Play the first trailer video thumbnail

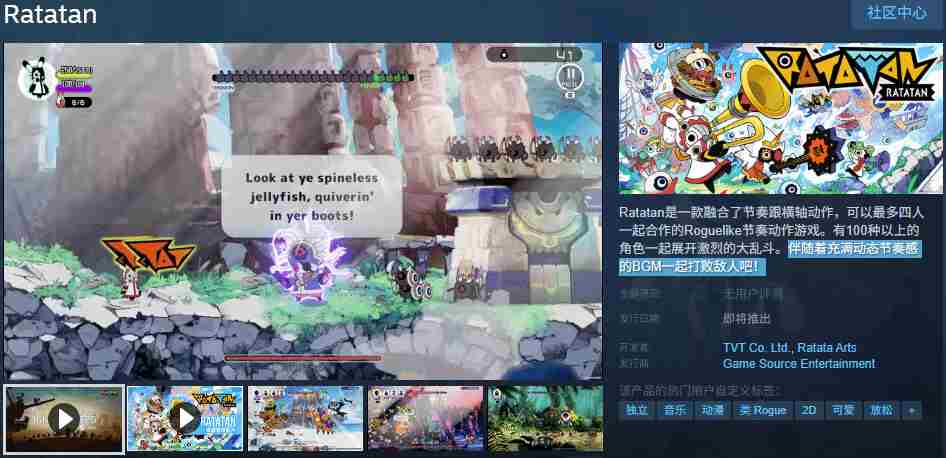coord(64,417)
